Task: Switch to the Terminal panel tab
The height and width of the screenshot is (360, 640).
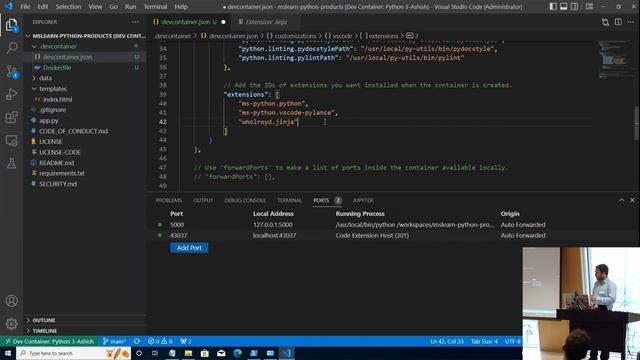Action: click(289, 200)
